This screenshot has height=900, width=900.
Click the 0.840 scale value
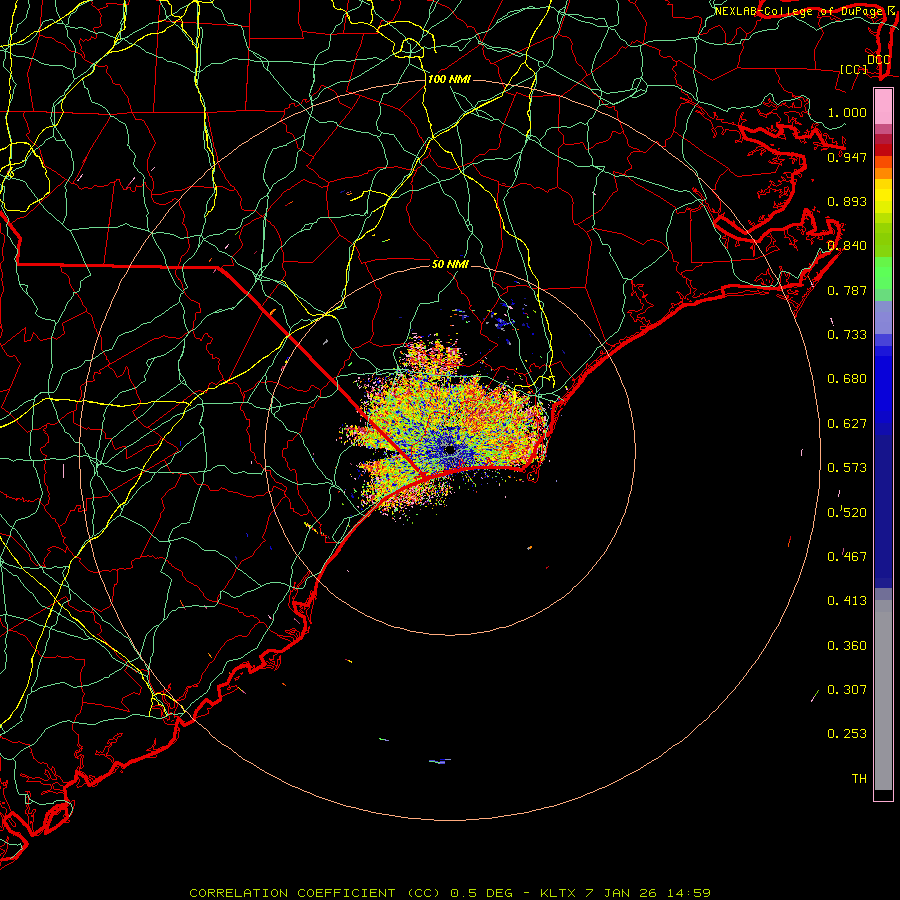coord(847,246)
